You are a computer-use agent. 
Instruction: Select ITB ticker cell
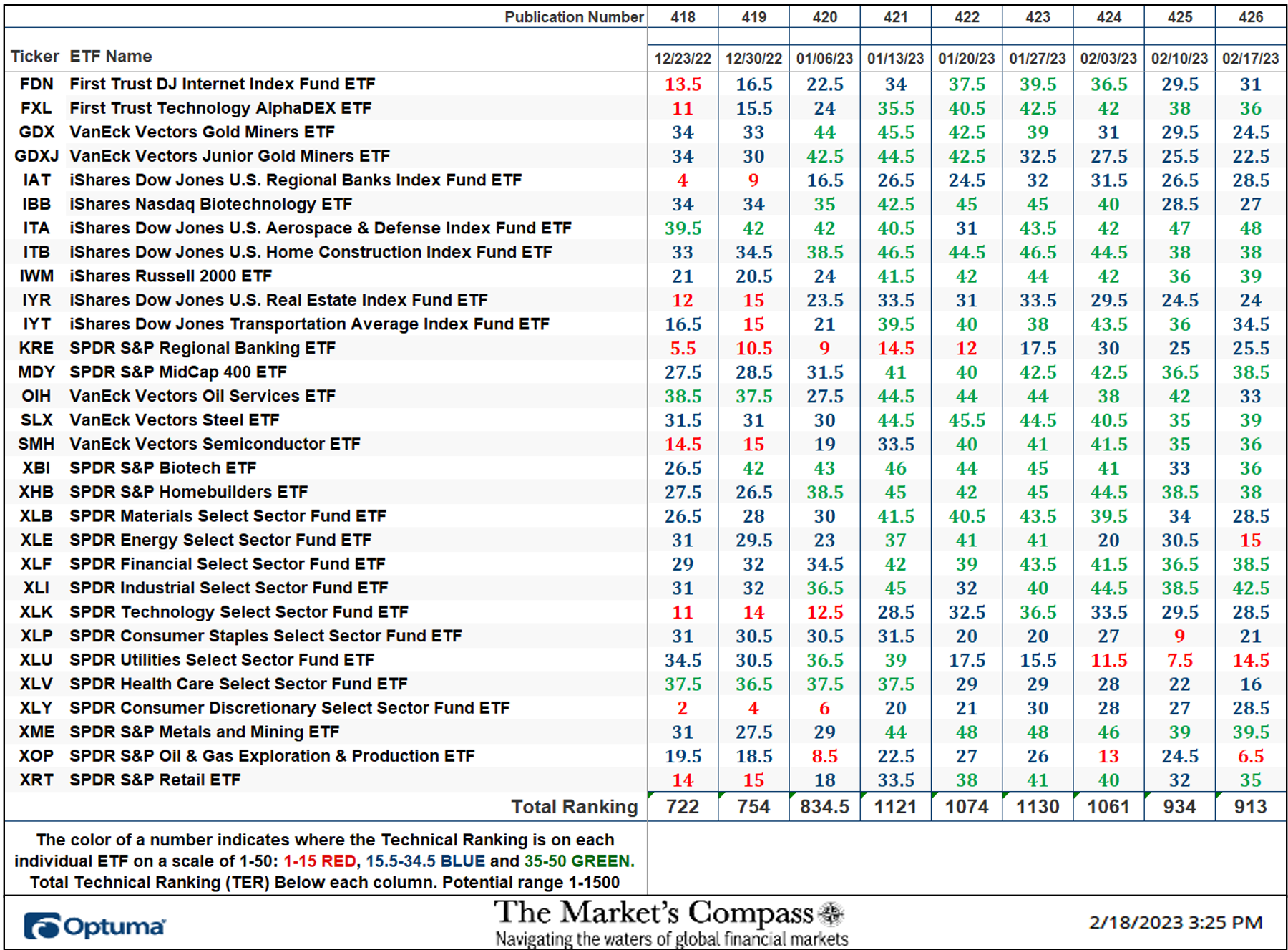tap(36, 252)
